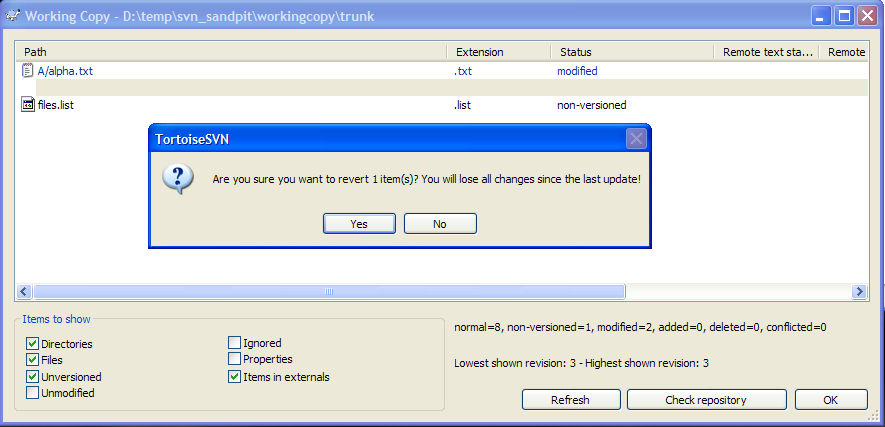Click the .txt extension cell
Viewport: 885px width, 427px height.
click(x=463, y=71)
